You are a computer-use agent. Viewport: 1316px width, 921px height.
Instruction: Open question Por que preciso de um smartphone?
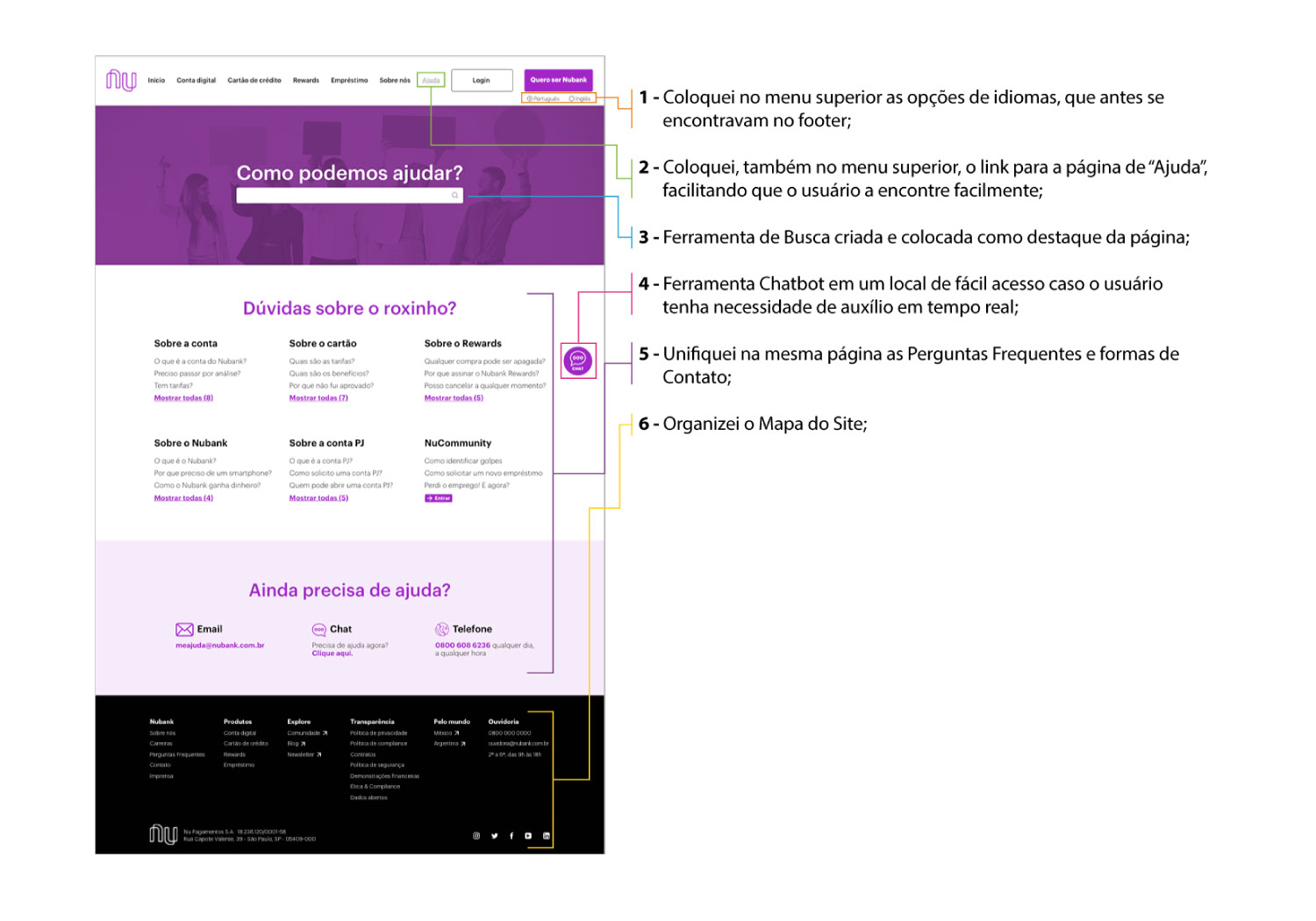213,474
